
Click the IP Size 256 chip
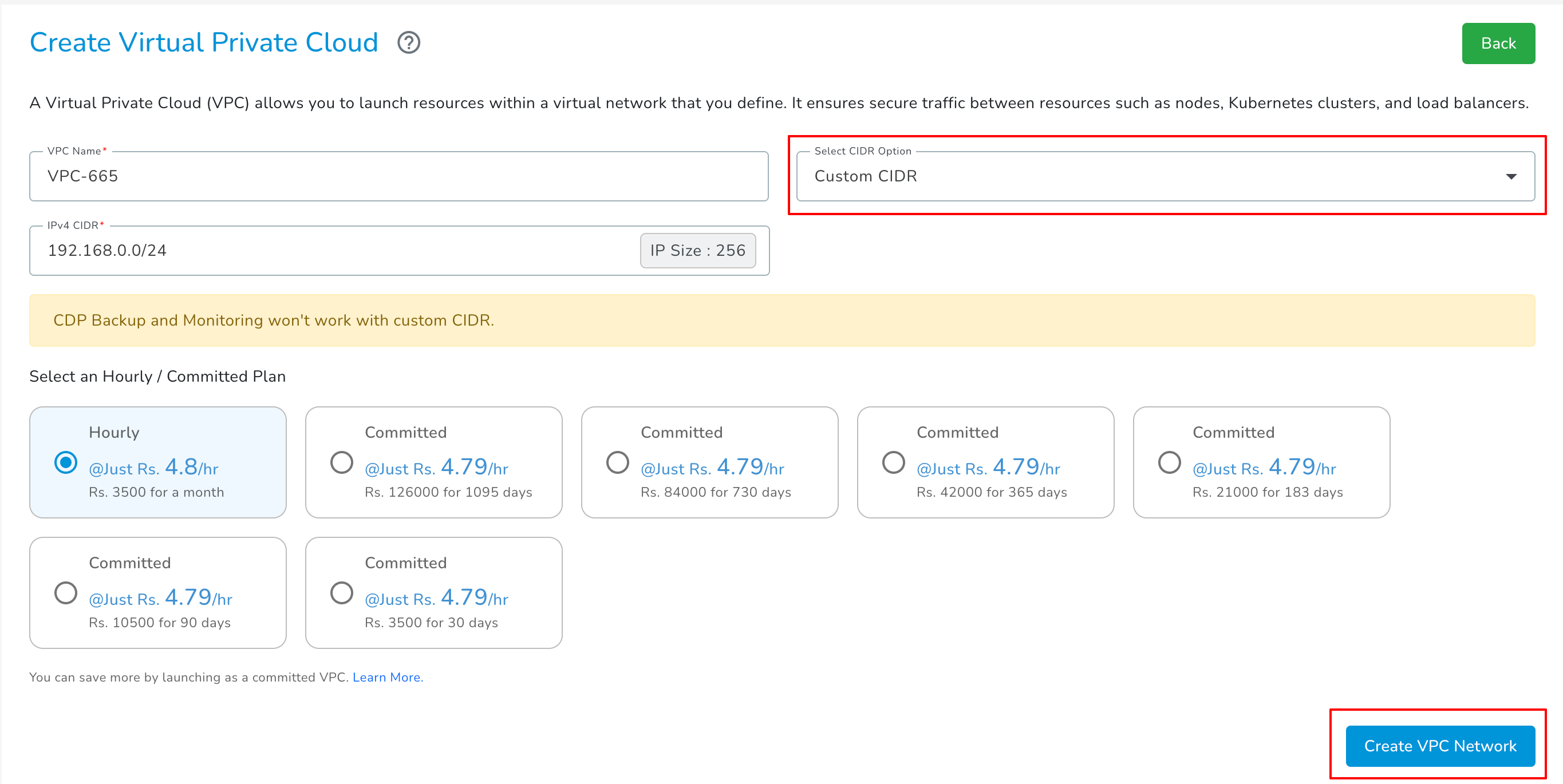coord(697,250)
